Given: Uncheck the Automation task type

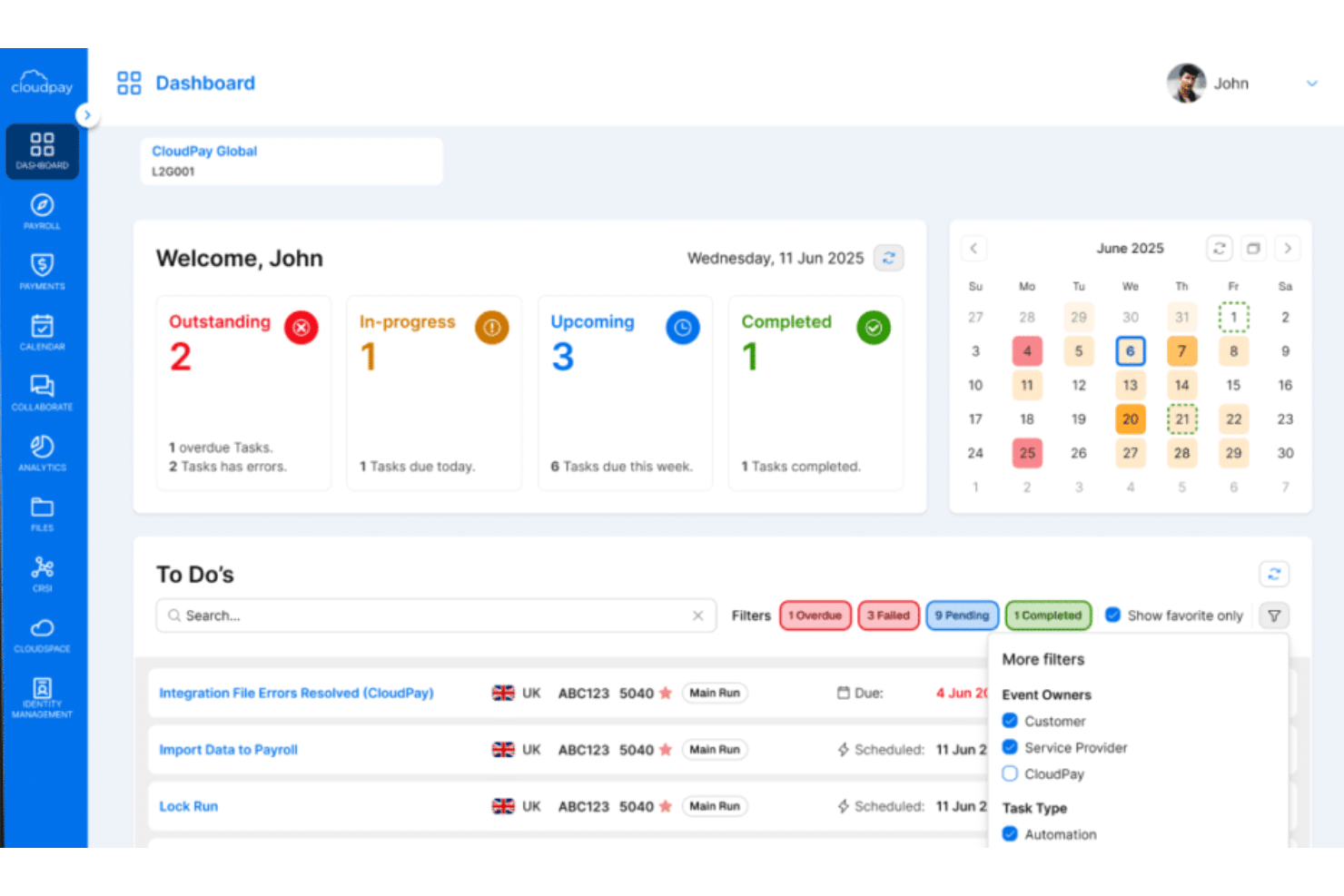Looking at the screenshot, I should pos(1010,834).
